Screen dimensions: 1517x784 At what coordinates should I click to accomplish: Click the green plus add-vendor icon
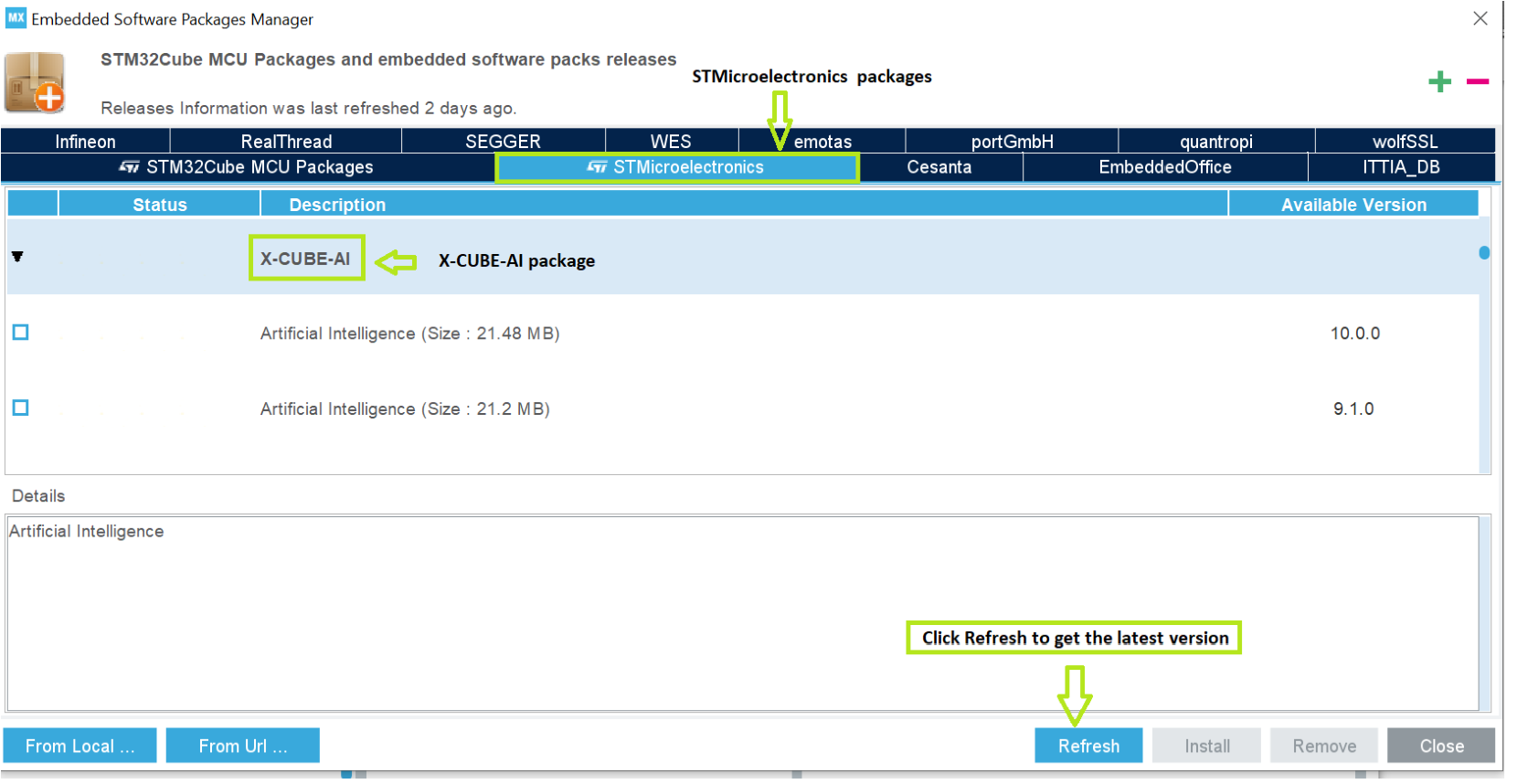click(1439, 82)
